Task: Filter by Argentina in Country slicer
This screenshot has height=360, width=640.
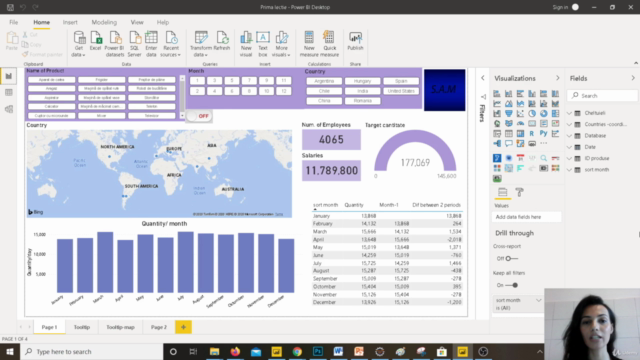Action: click(x=324, y=81)
